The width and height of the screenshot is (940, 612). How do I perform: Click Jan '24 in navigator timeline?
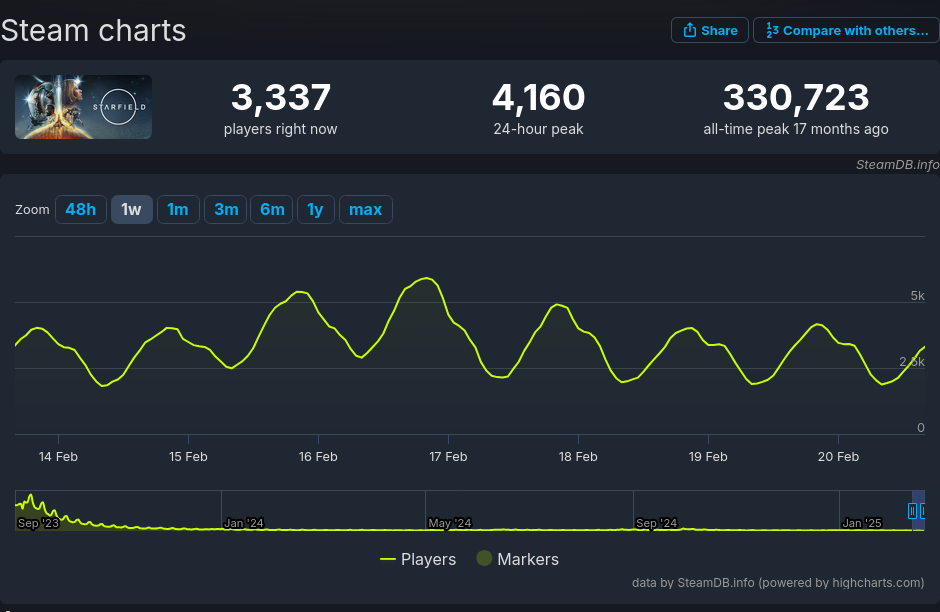pyautogui.click(x=244, y=523)
